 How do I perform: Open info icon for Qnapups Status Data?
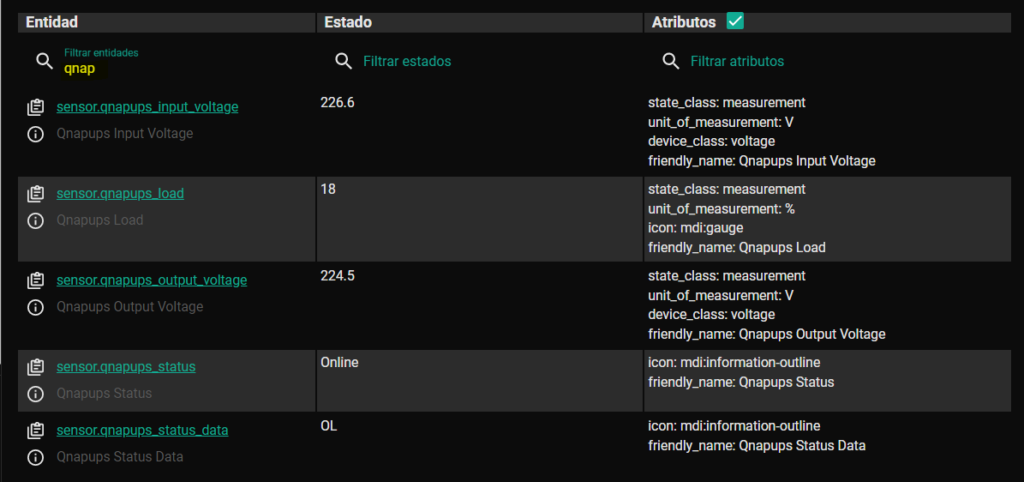(x=35, y=457)
